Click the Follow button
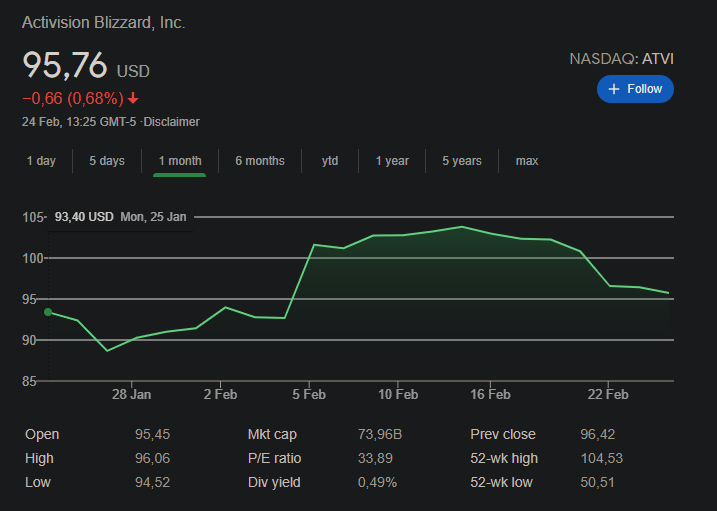This screenshot has width=717, height=511. tap(635, 89)
